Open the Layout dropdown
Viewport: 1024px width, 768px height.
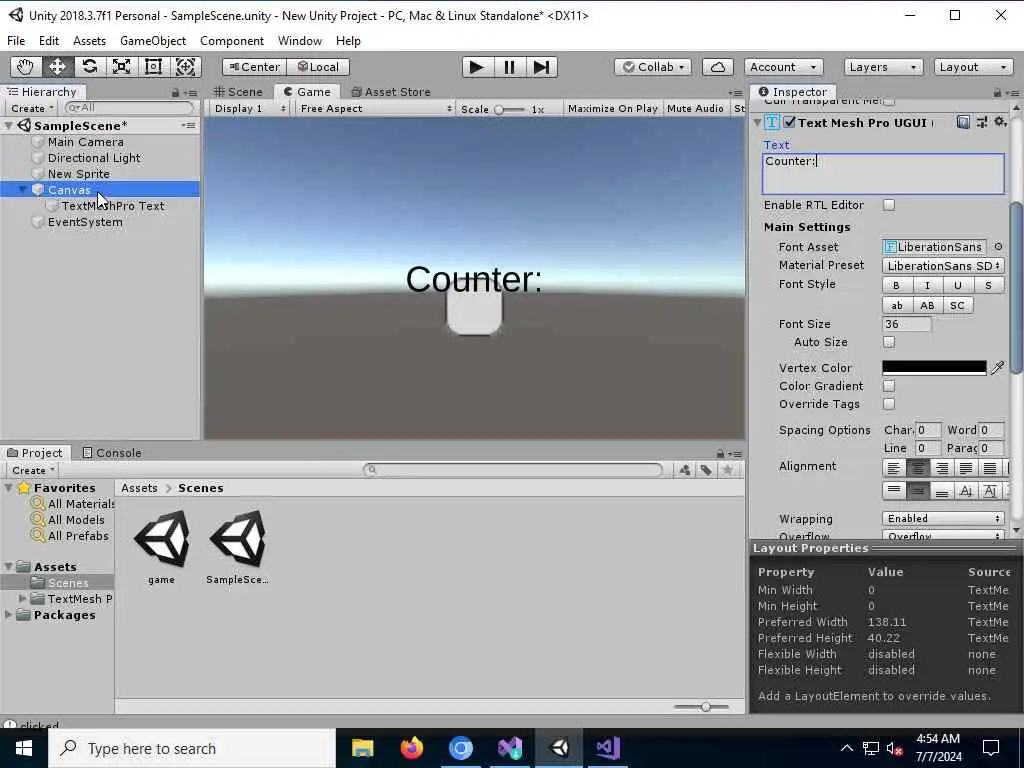[x=972, y=67]
